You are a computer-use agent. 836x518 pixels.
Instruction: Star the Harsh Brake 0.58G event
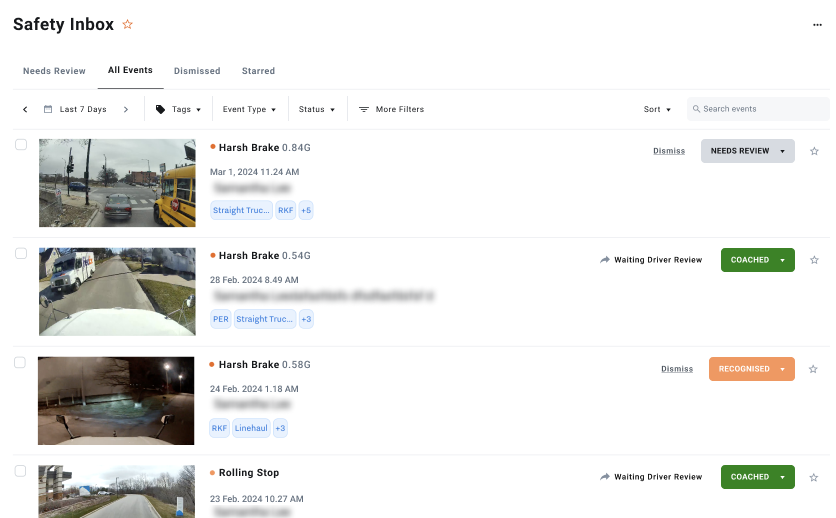tap(813, 369)
